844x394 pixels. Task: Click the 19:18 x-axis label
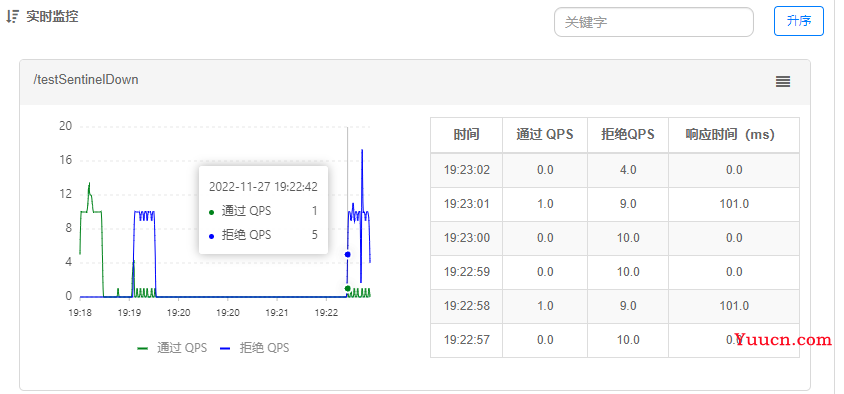tap(80, 312)
